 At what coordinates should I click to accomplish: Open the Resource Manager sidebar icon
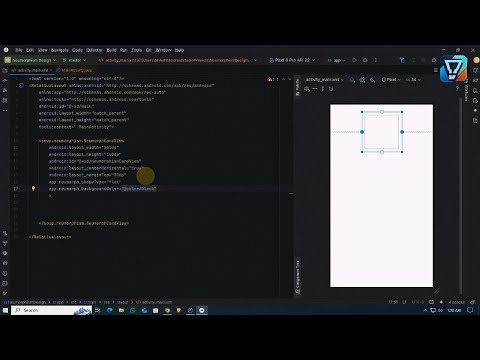pos(5,90)
